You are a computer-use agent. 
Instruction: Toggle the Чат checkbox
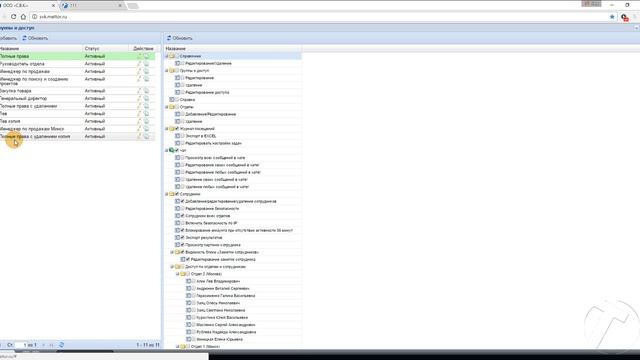pyautogui.click(x=177, y=151)
